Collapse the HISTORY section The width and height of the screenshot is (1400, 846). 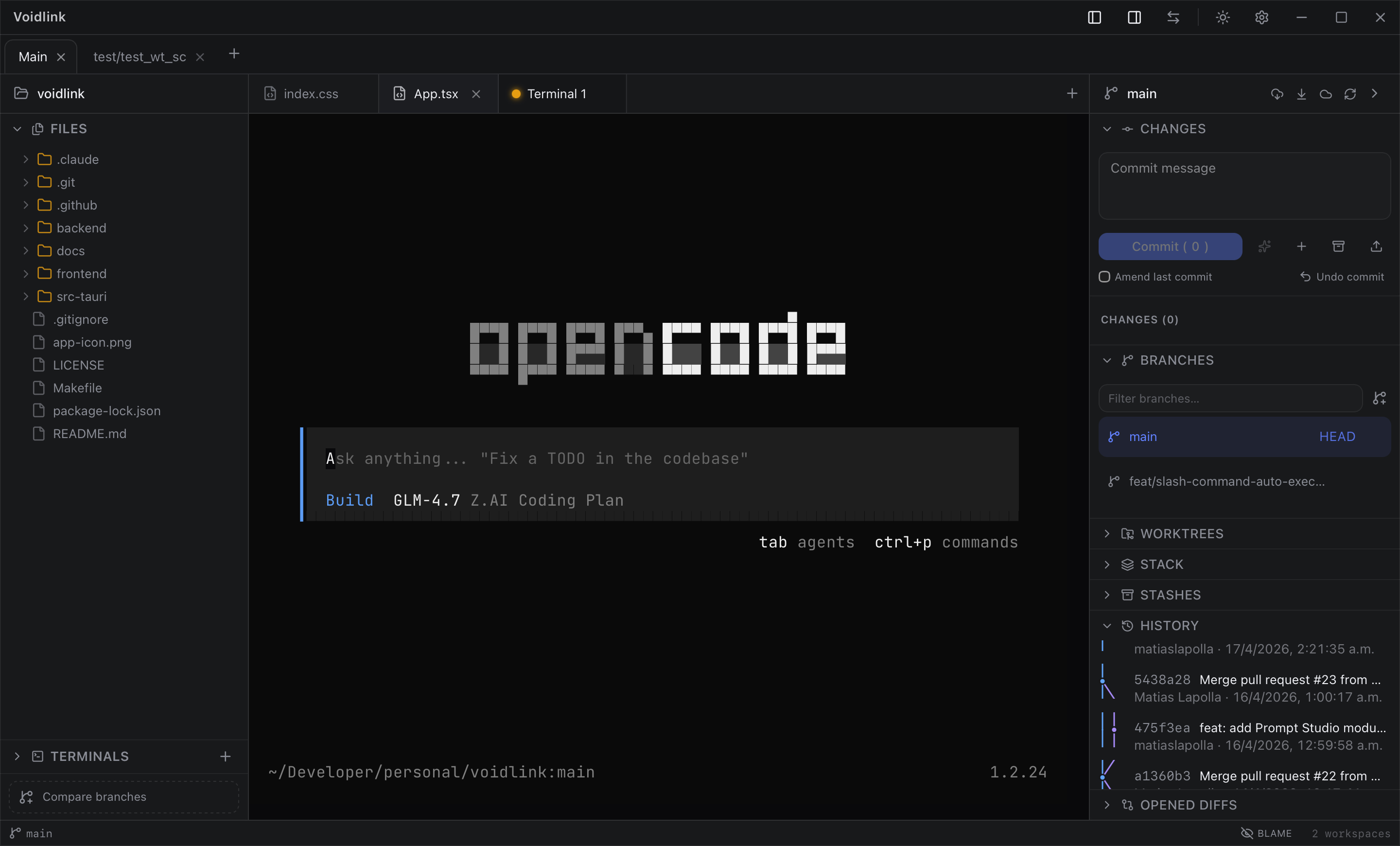pyautogui.click(x=1107, y=626)
